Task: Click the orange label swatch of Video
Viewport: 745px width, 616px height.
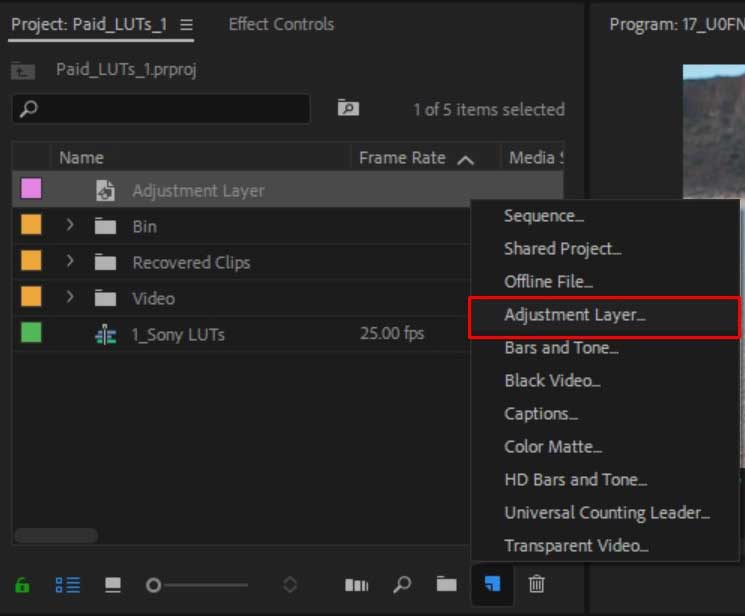Action: pos(31,297)
